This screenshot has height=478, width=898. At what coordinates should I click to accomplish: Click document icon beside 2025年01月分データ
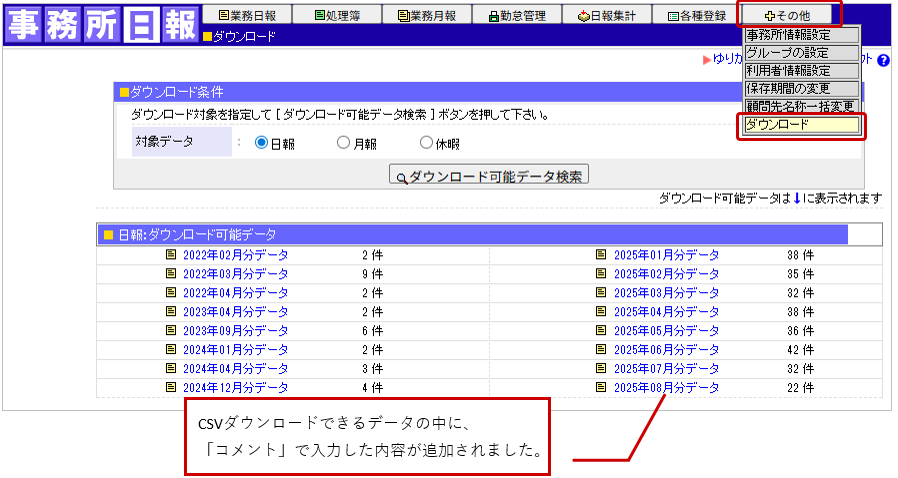(601, 254)
